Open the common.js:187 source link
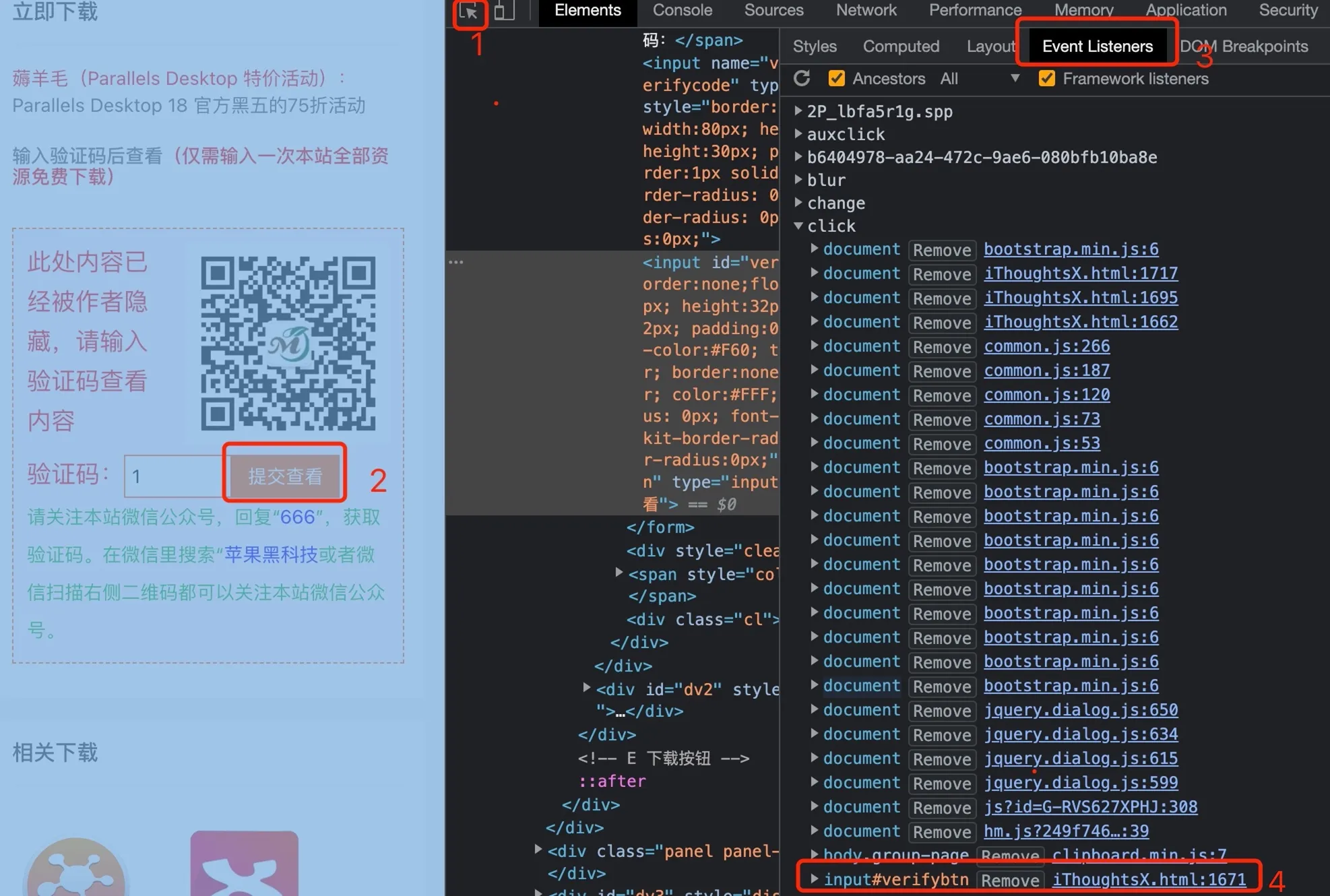1330x896 pixels. (1046, 370)
